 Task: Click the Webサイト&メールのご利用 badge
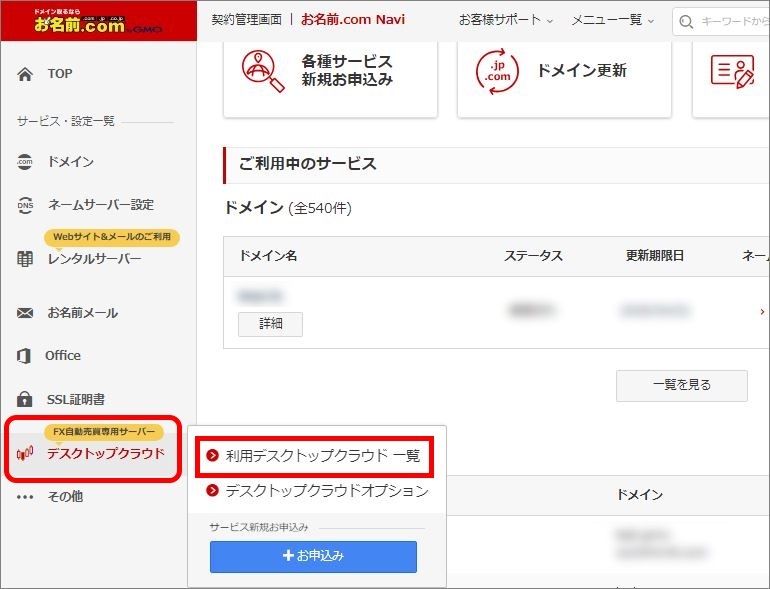(112, 237)
